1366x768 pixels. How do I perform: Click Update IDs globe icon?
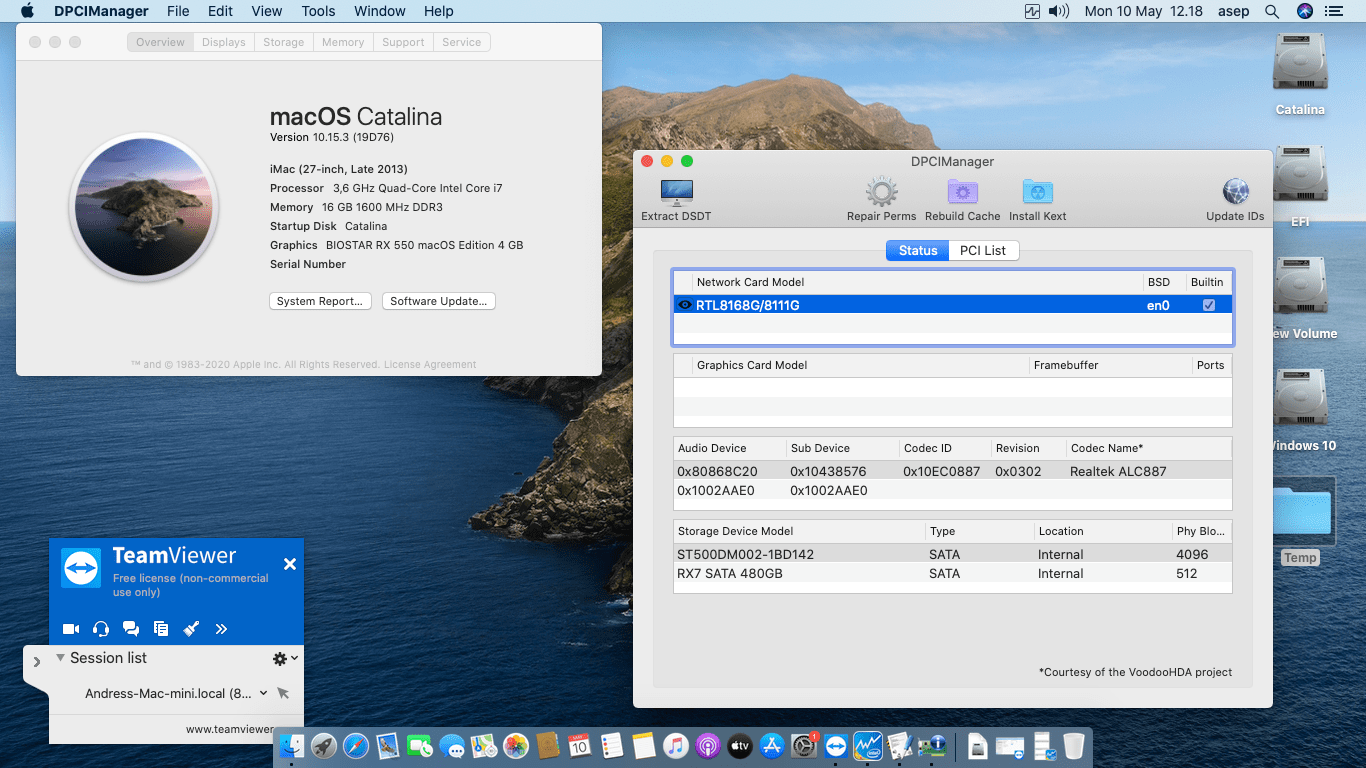tap(1235, 199)
